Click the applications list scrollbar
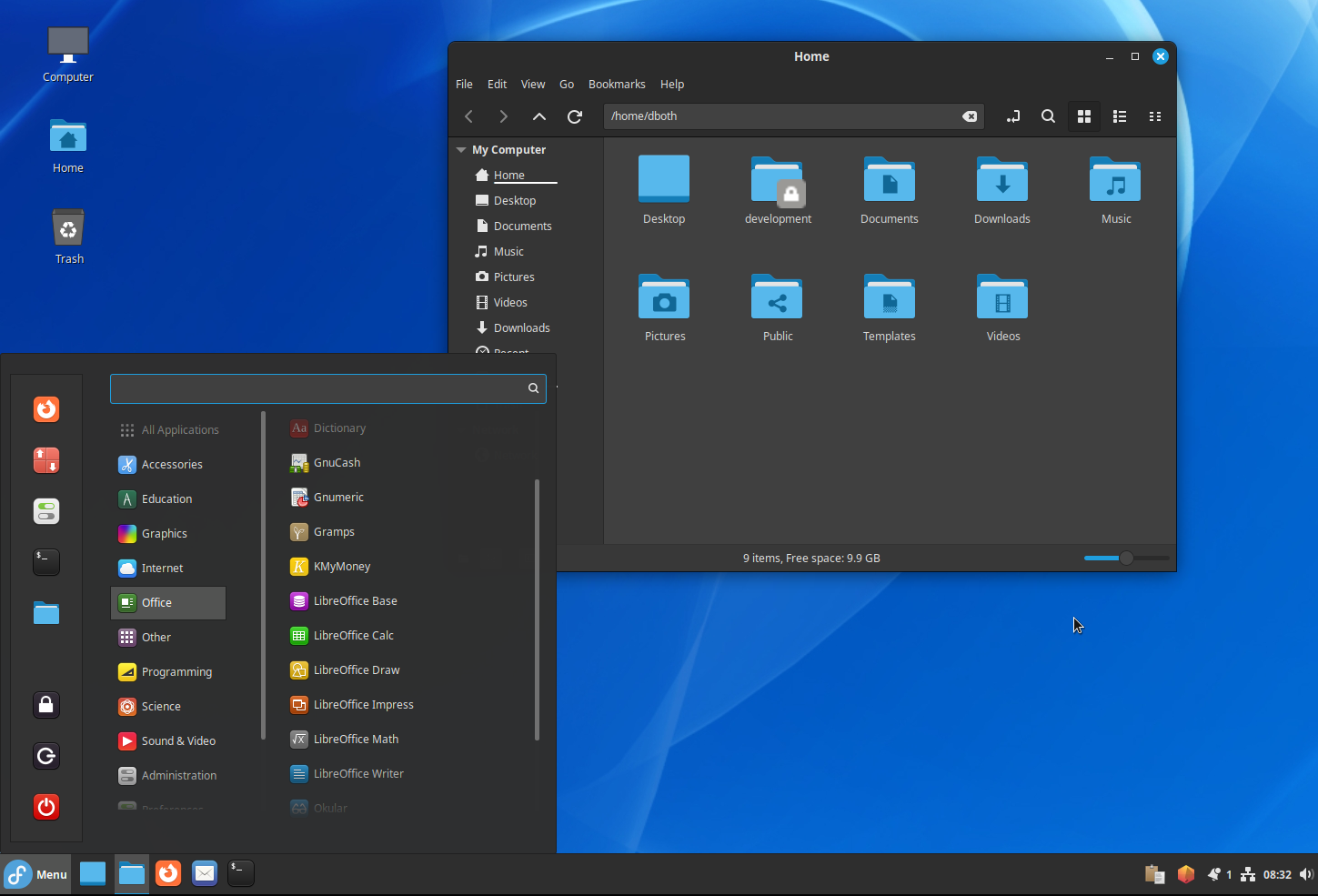 click(x=537, y=609)
